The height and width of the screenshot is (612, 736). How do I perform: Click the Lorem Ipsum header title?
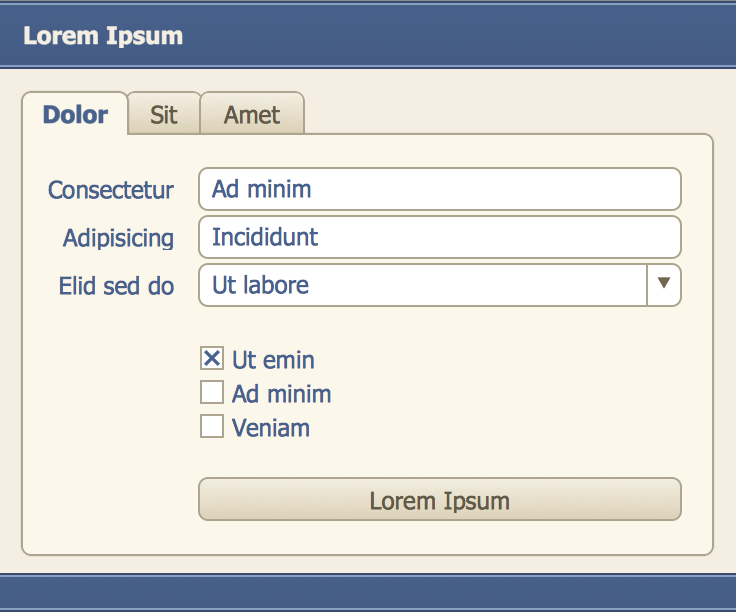coord(103,37)
